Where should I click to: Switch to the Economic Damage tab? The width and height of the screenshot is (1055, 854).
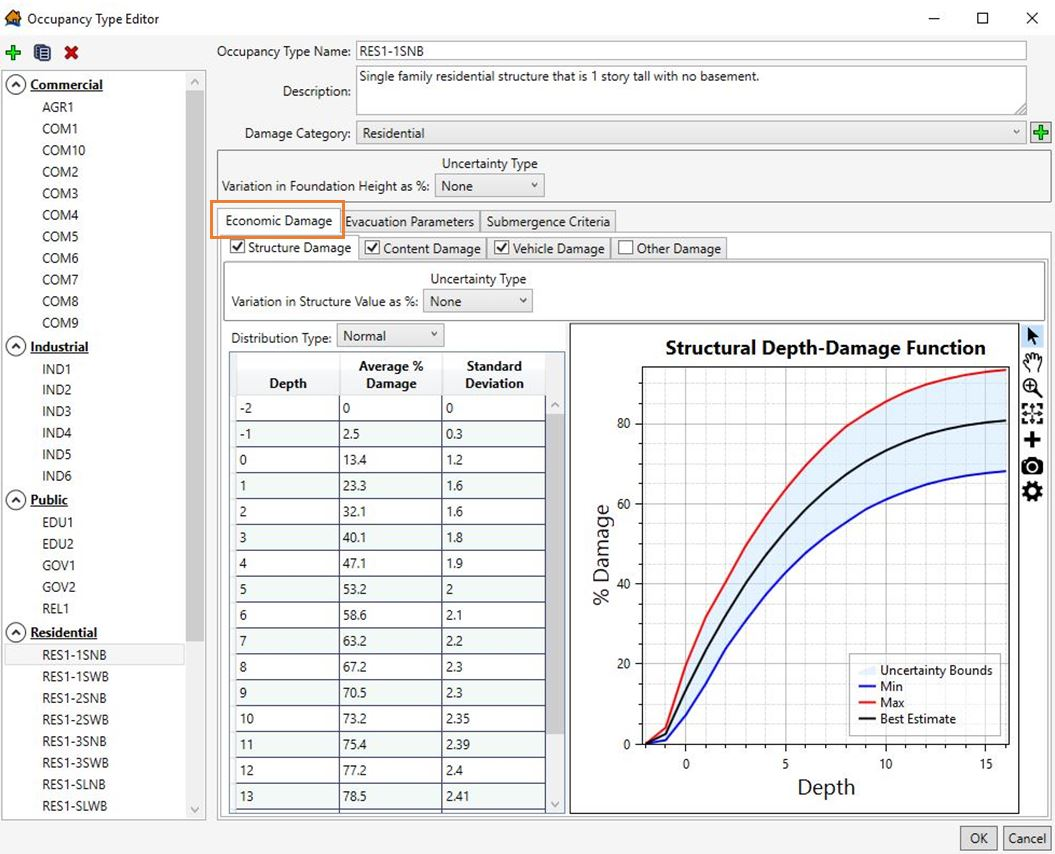point(279,221)
